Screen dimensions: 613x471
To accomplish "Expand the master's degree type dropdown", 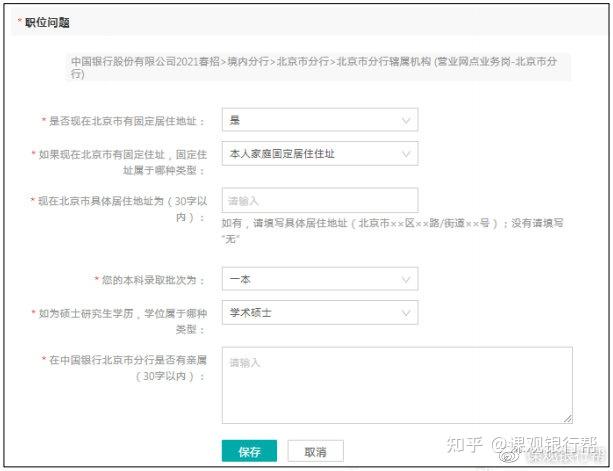I will 320,313.
